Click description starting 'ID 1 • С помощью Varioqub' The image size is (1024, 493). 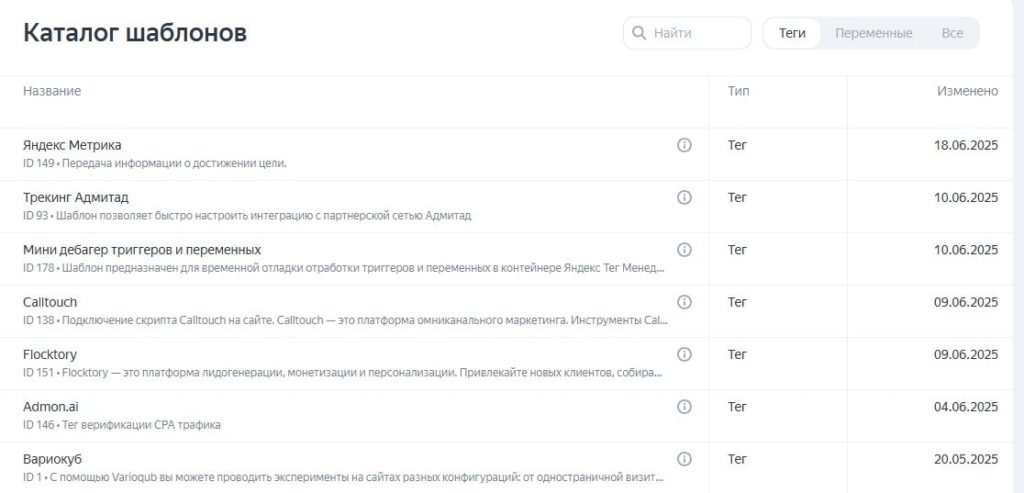344,477
